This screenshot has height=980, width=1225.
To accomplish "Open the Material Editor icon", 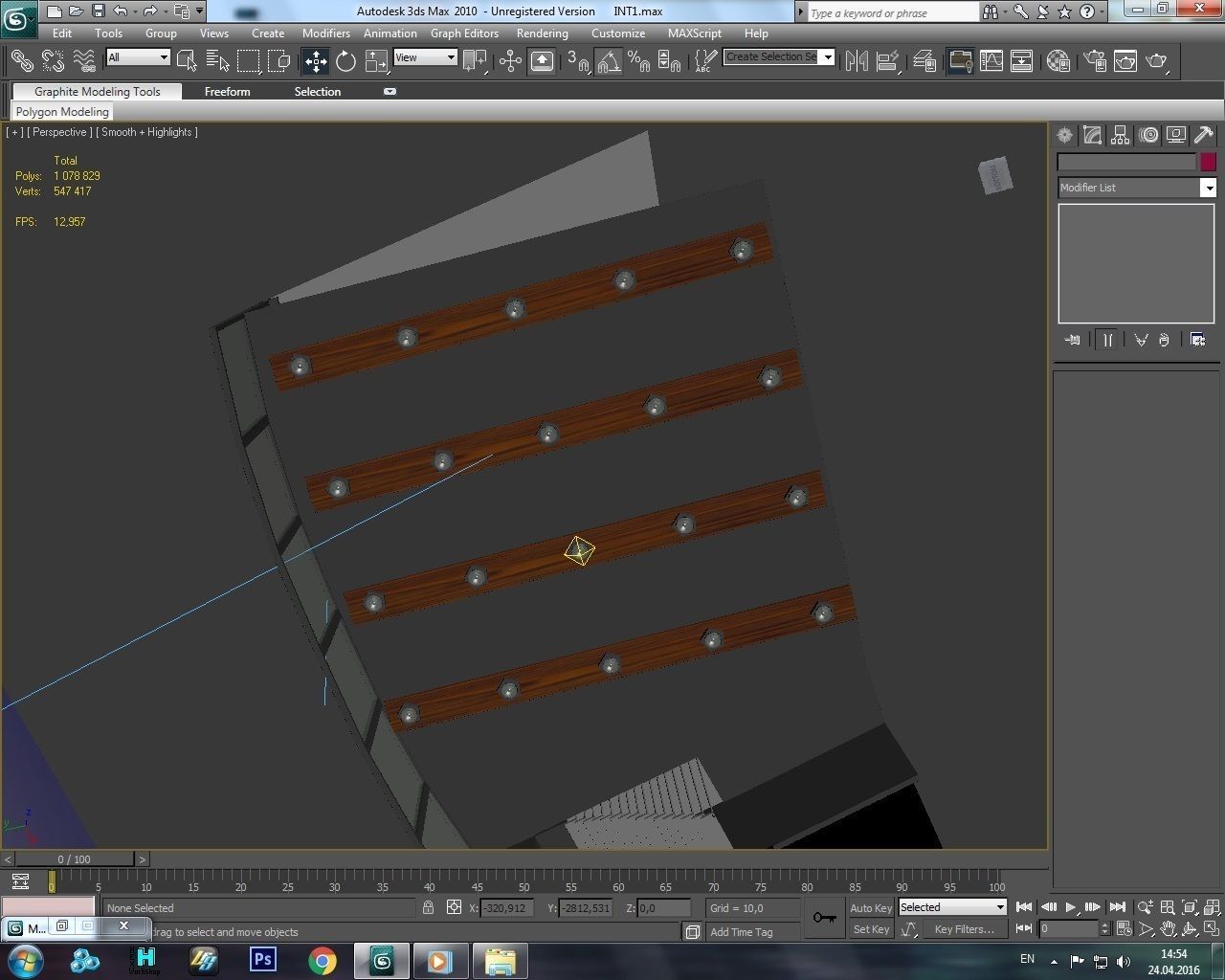I will click(x=1058, y=61).
